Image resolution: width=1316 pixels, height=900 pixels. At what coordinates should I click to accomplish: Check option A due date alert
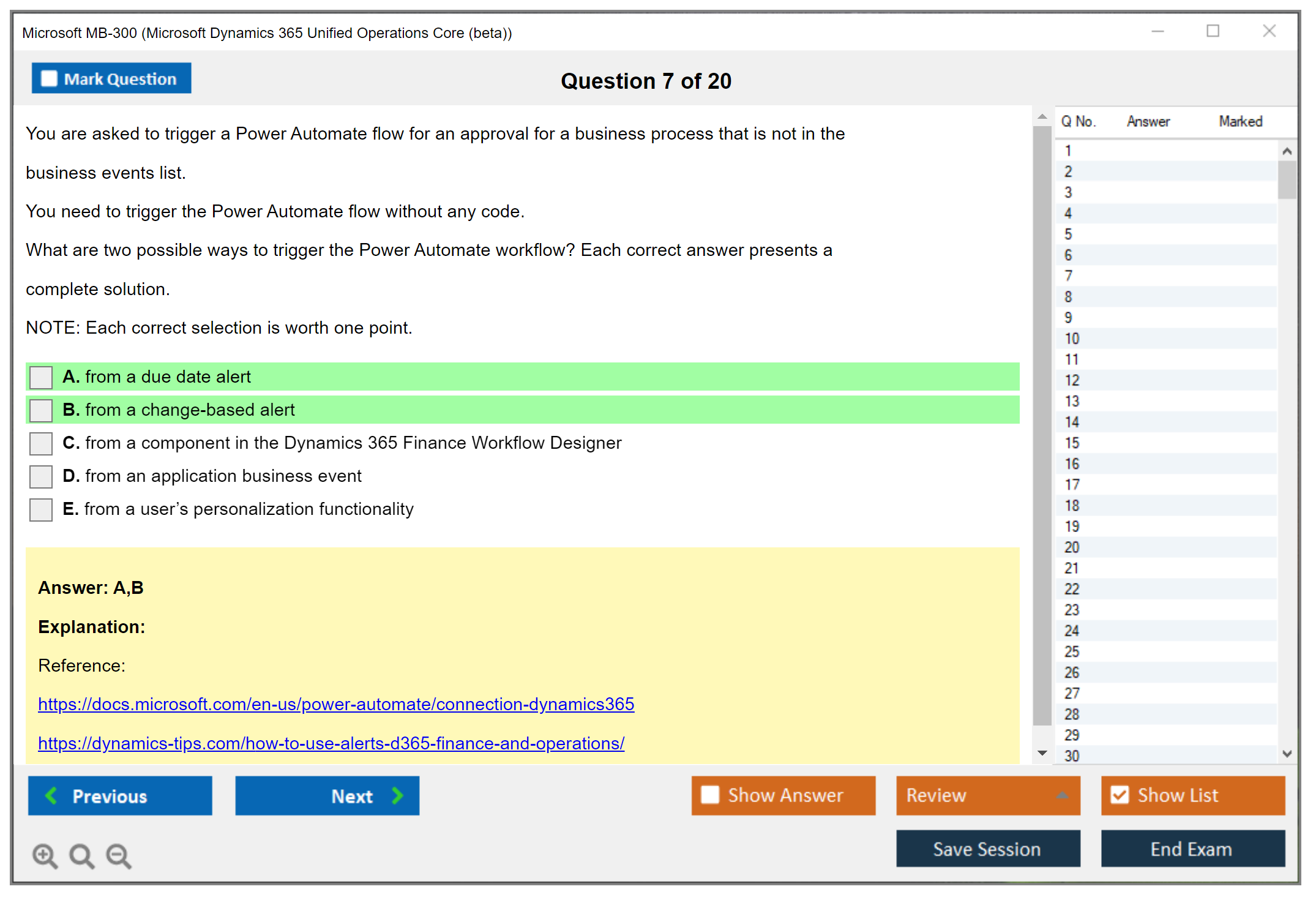tap(41, 377)
